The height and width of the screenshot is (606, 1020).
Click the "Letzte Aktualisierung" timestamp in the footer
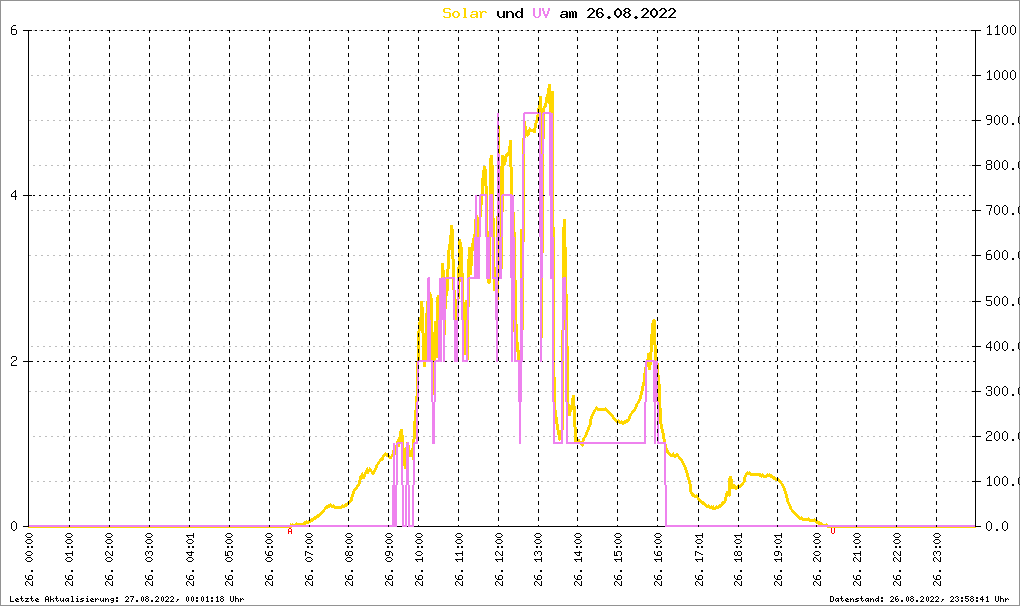click(127, 599)
